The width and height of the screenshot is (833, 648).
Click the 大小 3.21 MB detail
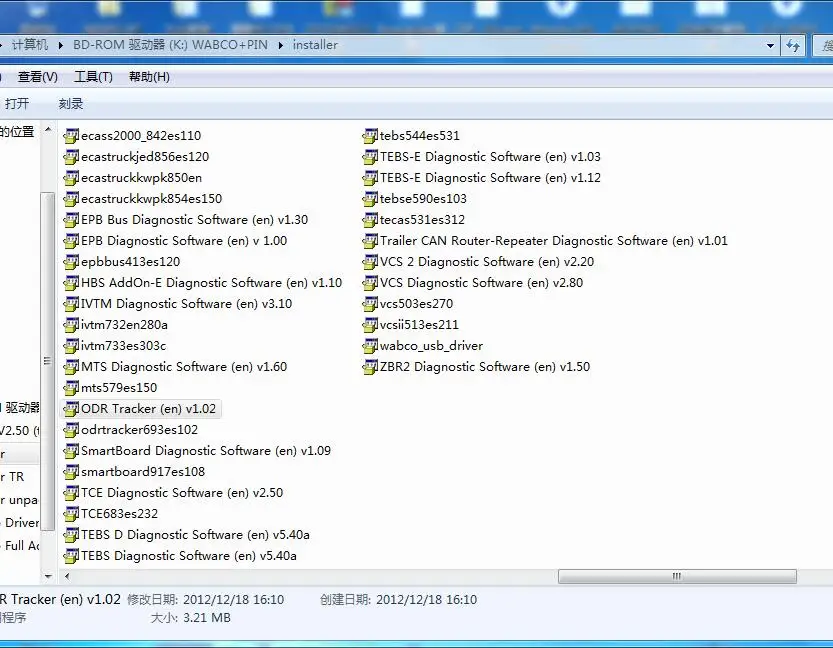point(191,618)
